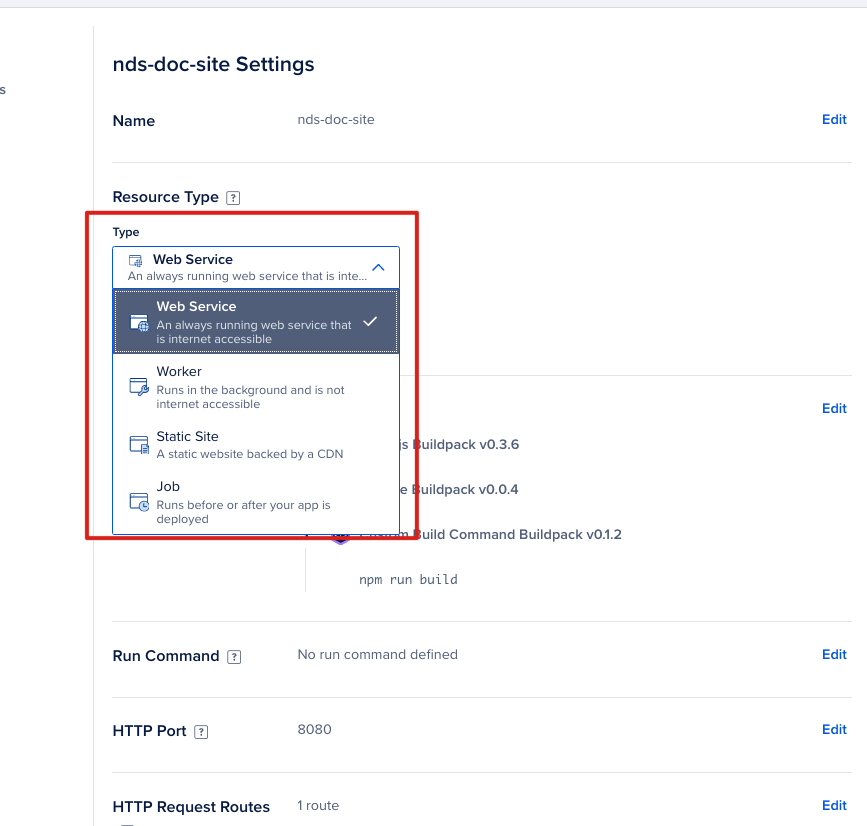Select the Worker option label
867x826 pixels.
(x=179, y=372)
